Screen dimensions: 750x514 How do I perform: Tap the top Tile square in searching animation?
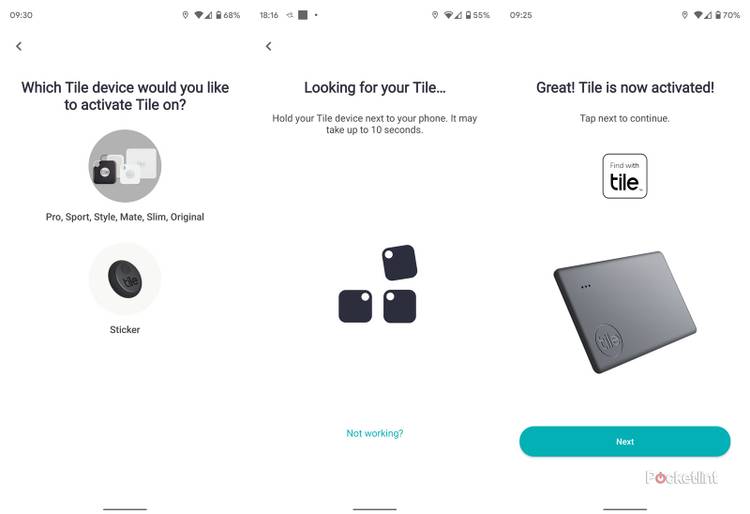399,262
